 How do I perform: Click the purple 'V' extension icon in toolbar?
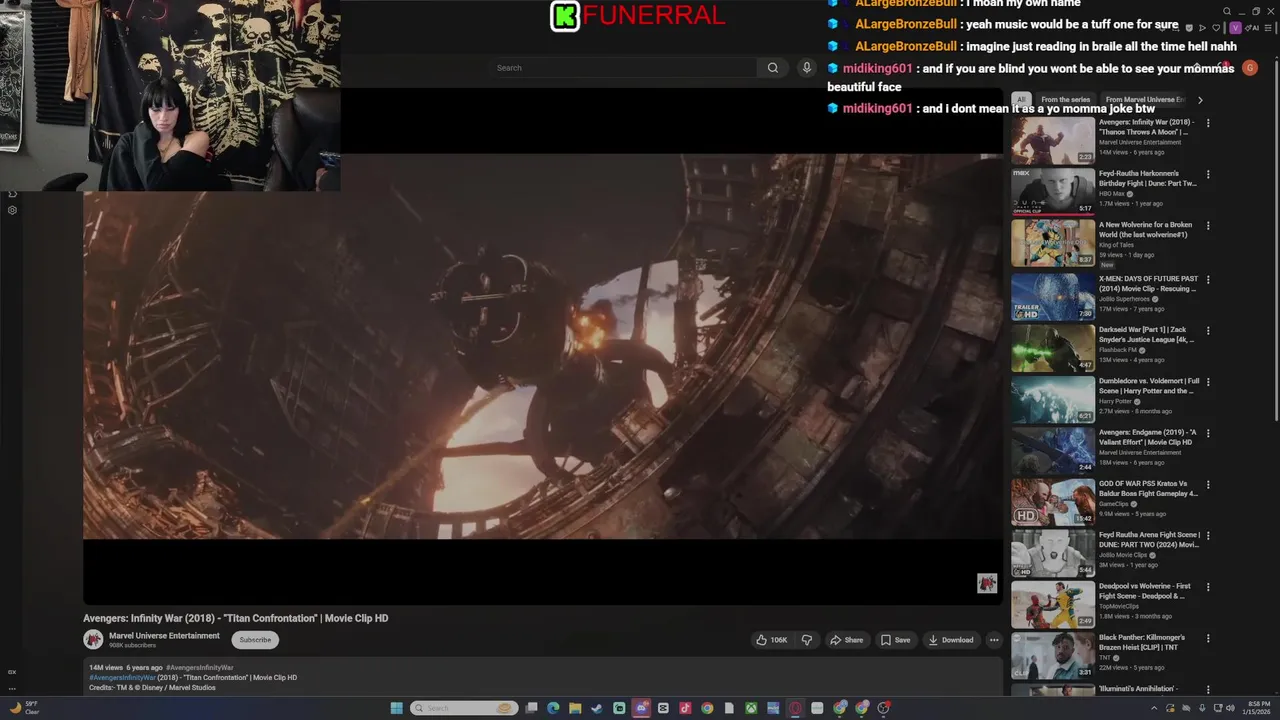[1235, 28]
